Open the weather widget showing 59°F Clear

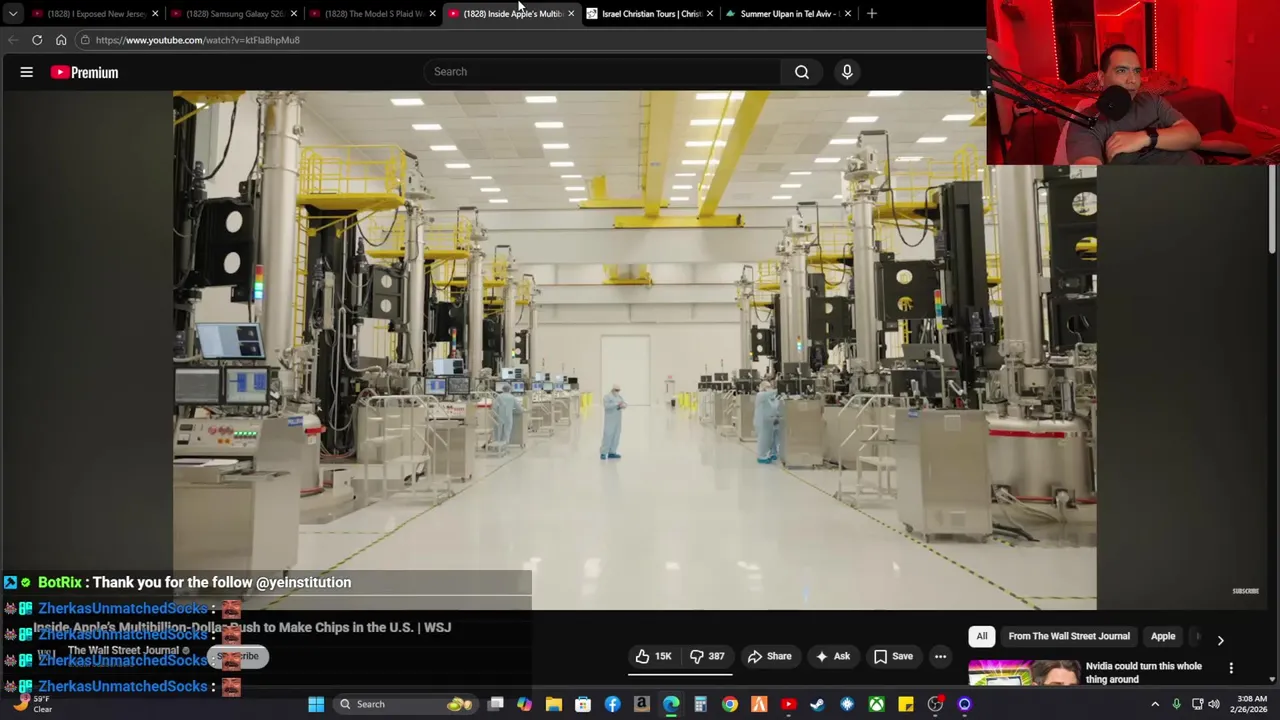30,704
